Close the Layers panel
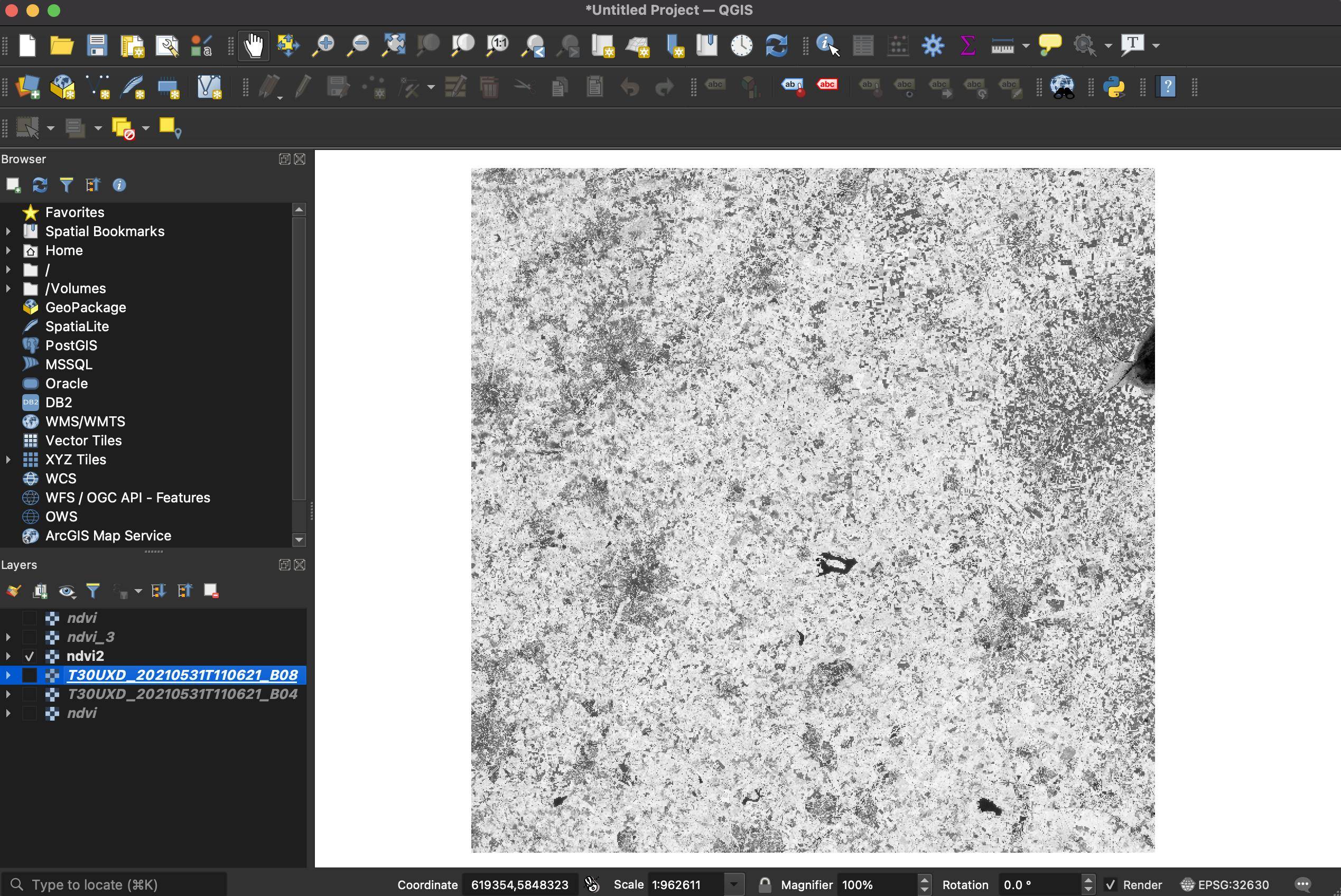Viewport: 1341px width, 896px height. tap(300, 565)
